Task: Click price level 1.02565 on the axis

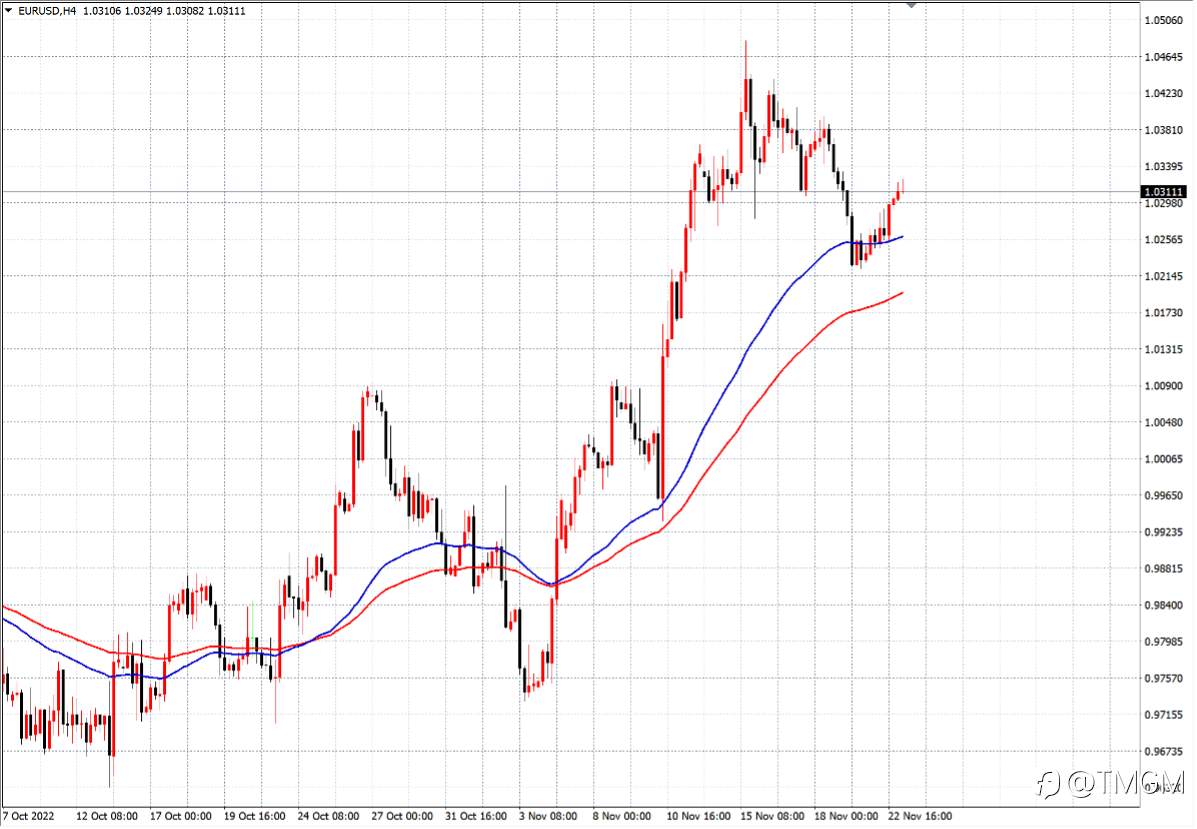Action: coord(1163,239)
